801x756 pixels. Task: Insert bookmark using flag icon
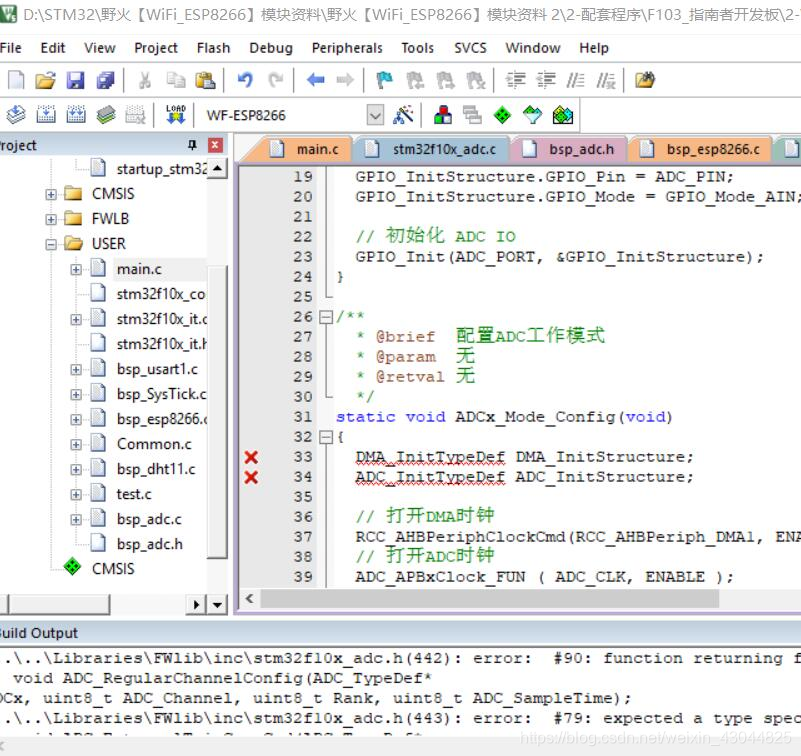(x=384, y=80)
